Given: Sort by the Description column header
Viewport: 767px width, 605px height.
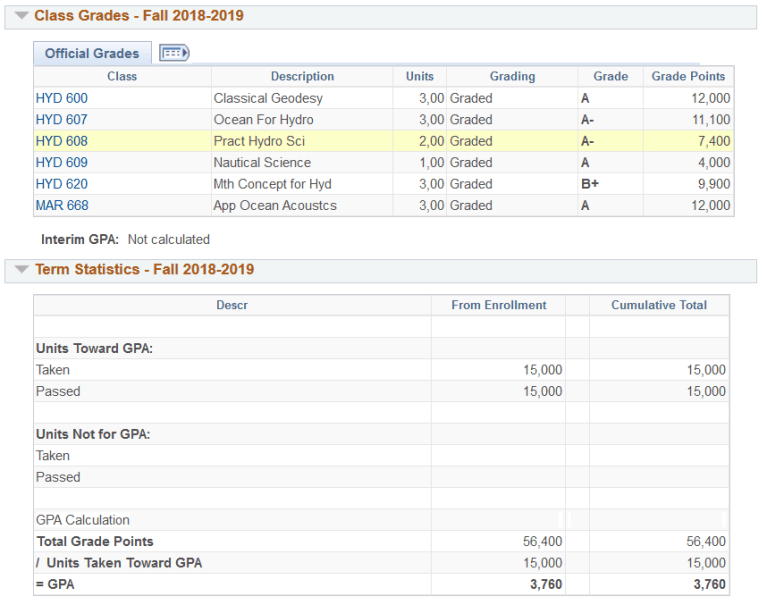Looking at the screenshot, I should click(x=302, y=77).
